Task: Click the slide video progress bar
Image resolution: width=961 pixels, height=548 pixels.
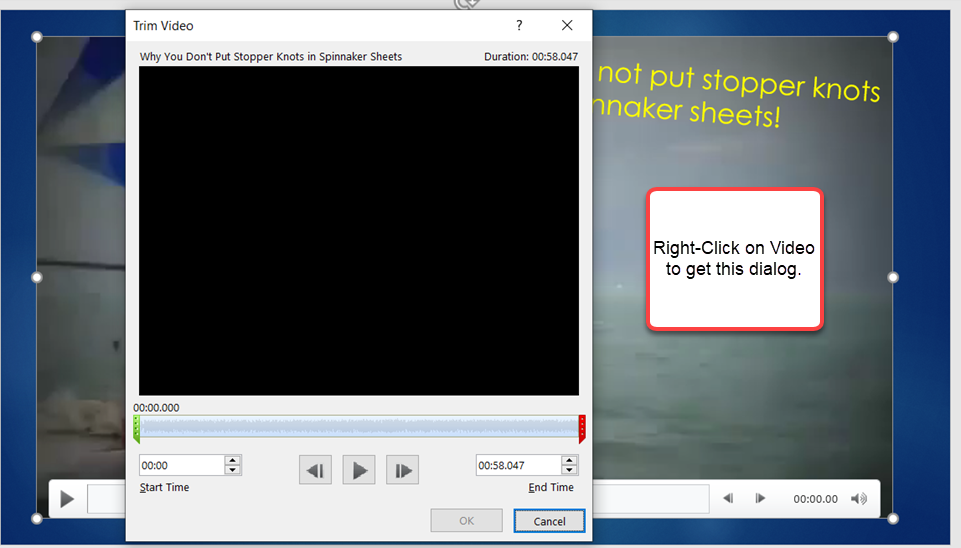Action: coord(651,498)
